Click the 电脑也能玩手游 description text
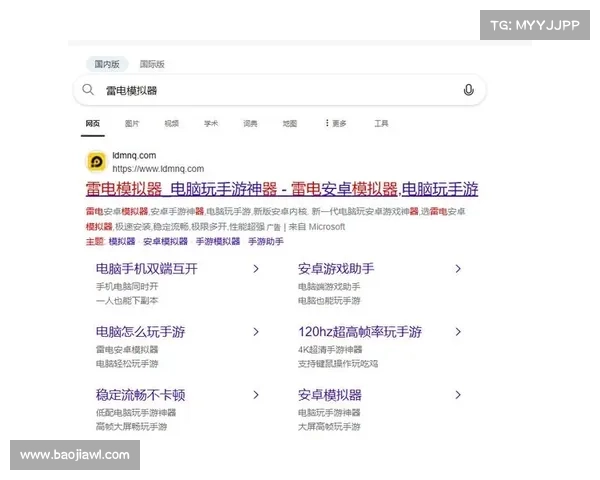This screenshot has height=480, width=600. click(x=329, y=300)
